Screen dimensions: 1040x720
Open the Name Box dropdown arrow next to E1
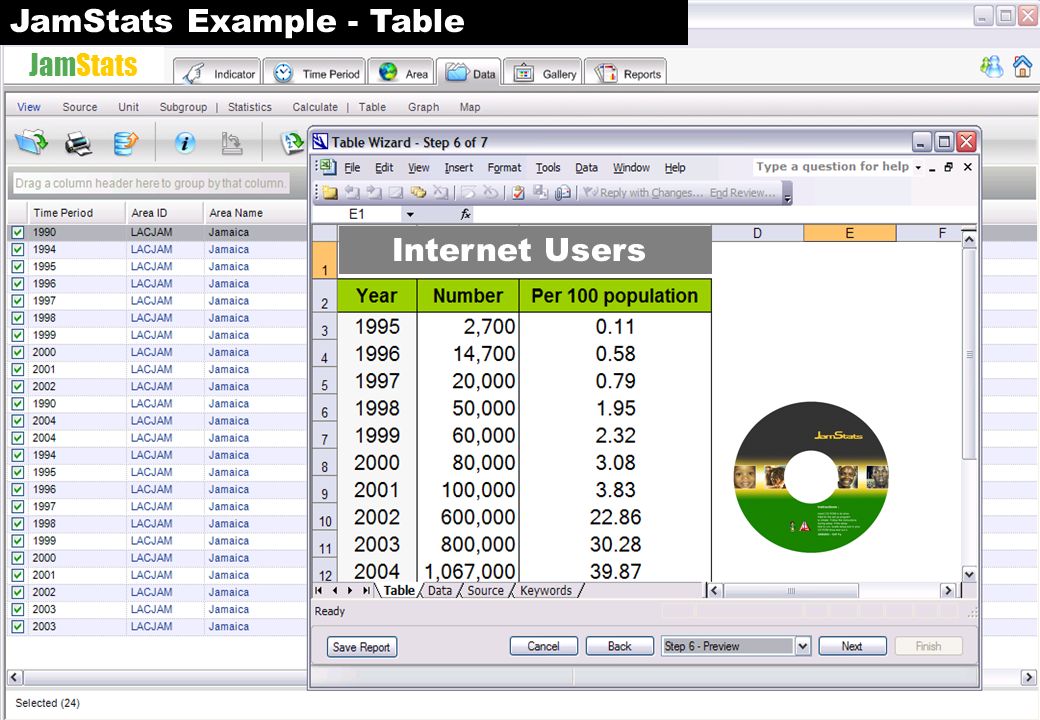[x=410, y=214]
